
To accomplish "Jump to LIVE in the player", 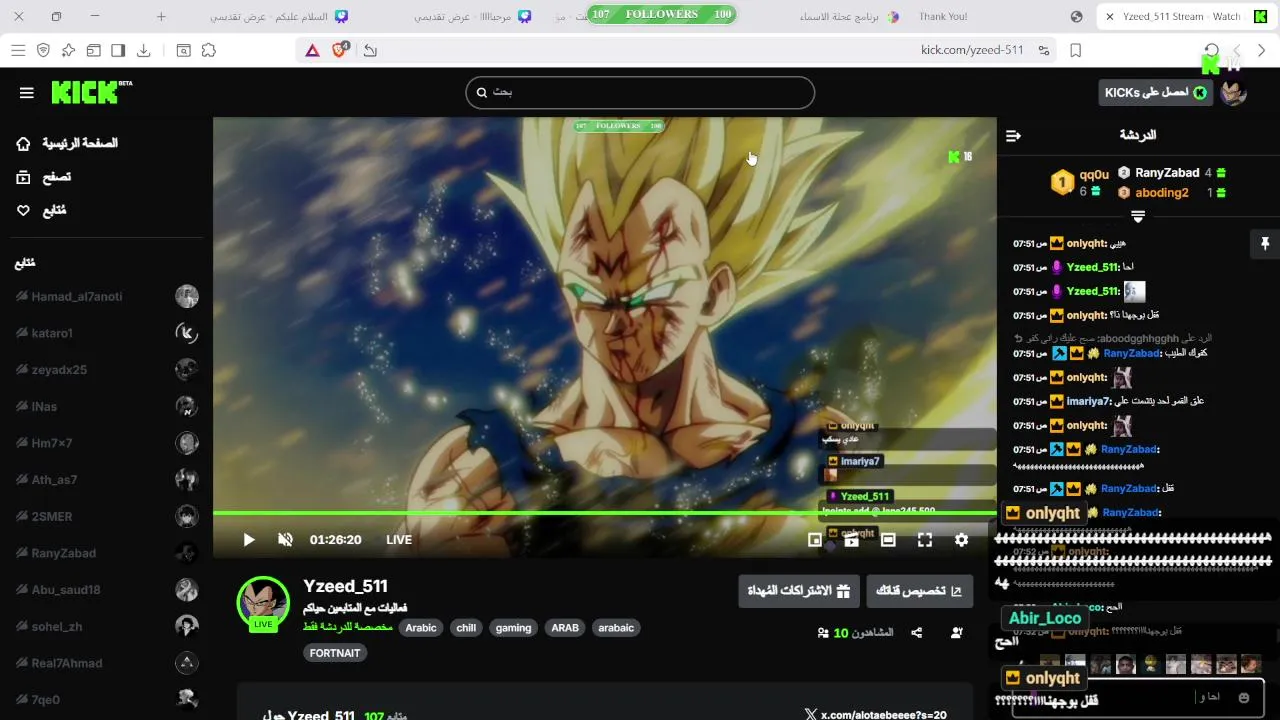I will tap(399, 540).
